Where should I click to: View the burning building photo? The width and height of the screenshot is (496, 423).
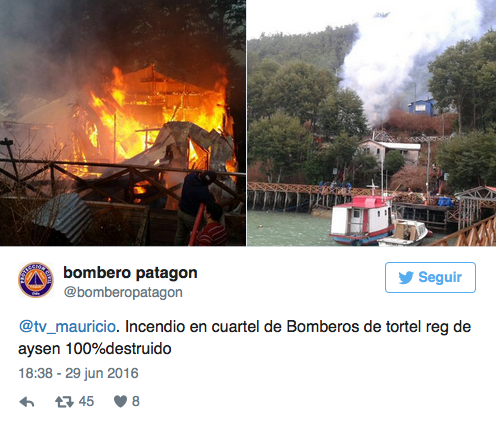123,123
